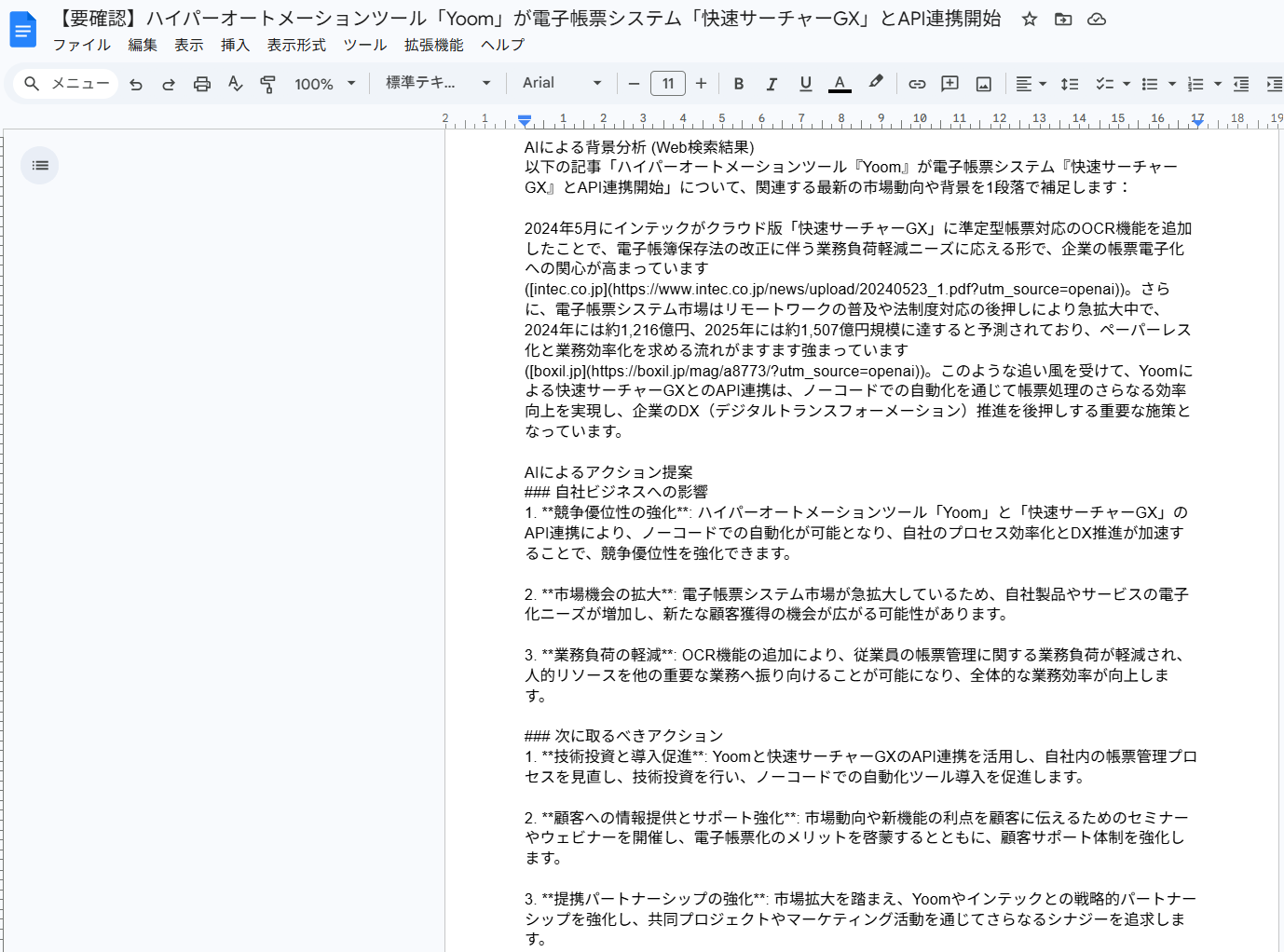Click the text '**競争優位性の強化**'
Screen dimensions: 1284x952
(x=616, y=512)
